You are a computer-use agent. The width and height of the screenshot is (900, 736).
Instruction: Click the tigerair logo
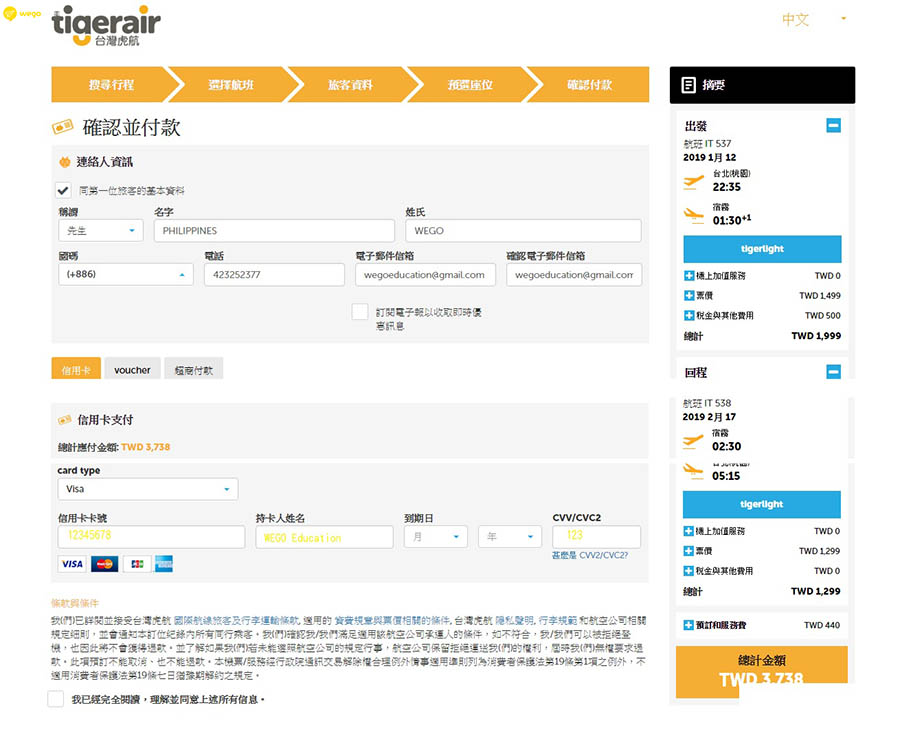pos(106,25)
